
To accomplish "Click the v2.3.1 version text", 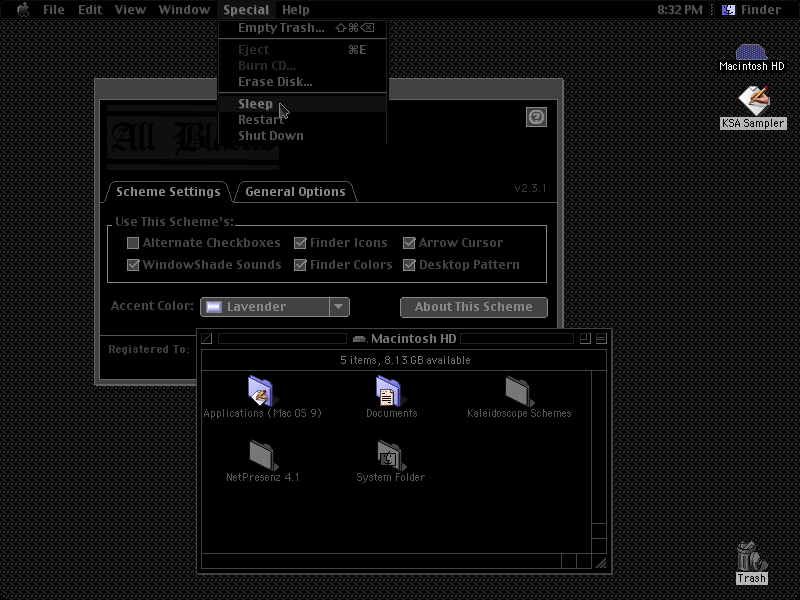I will point(531,188).
